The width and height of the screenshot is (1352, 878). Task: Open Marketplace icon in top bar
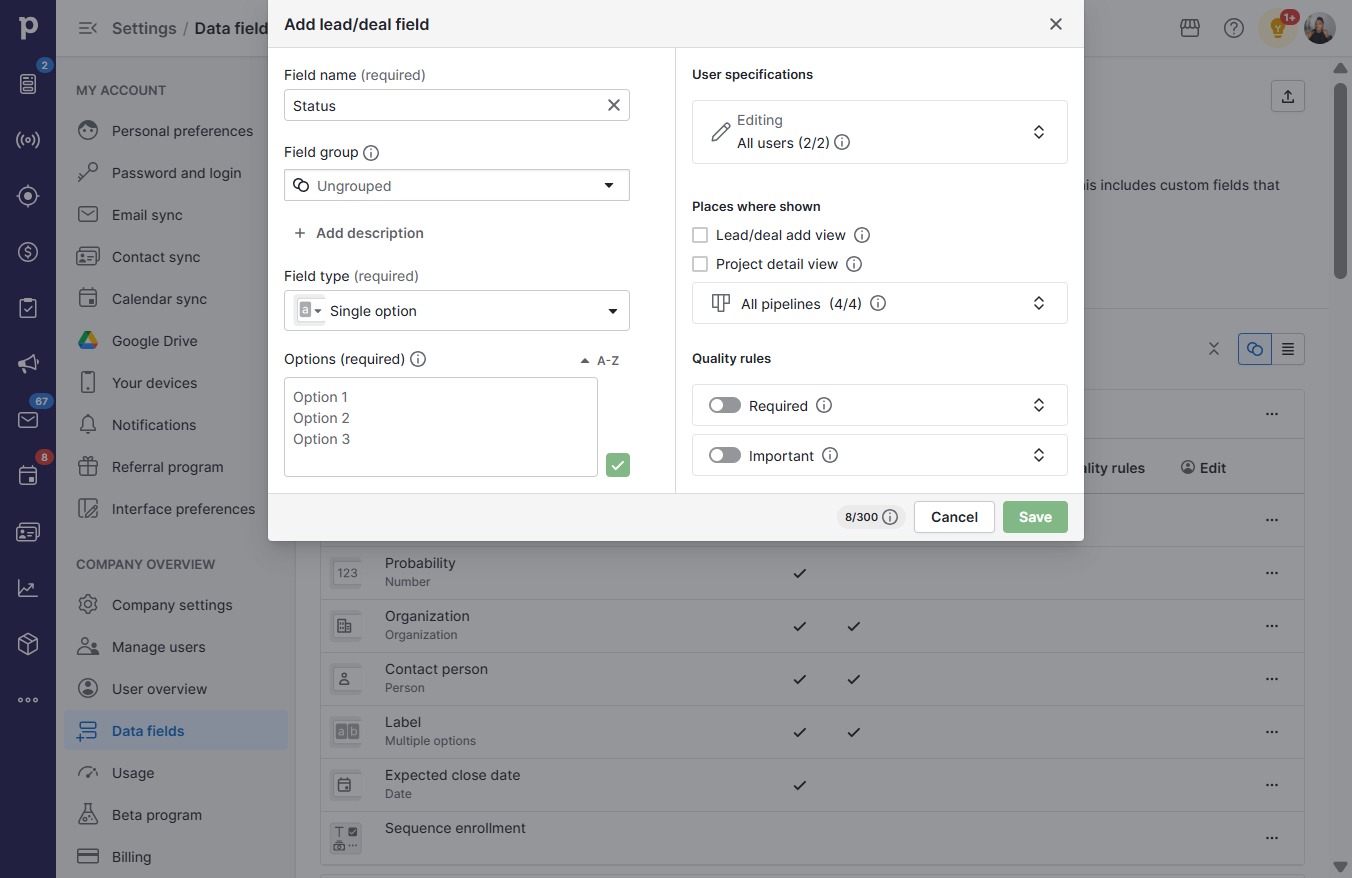click(x=1190, y=28)
